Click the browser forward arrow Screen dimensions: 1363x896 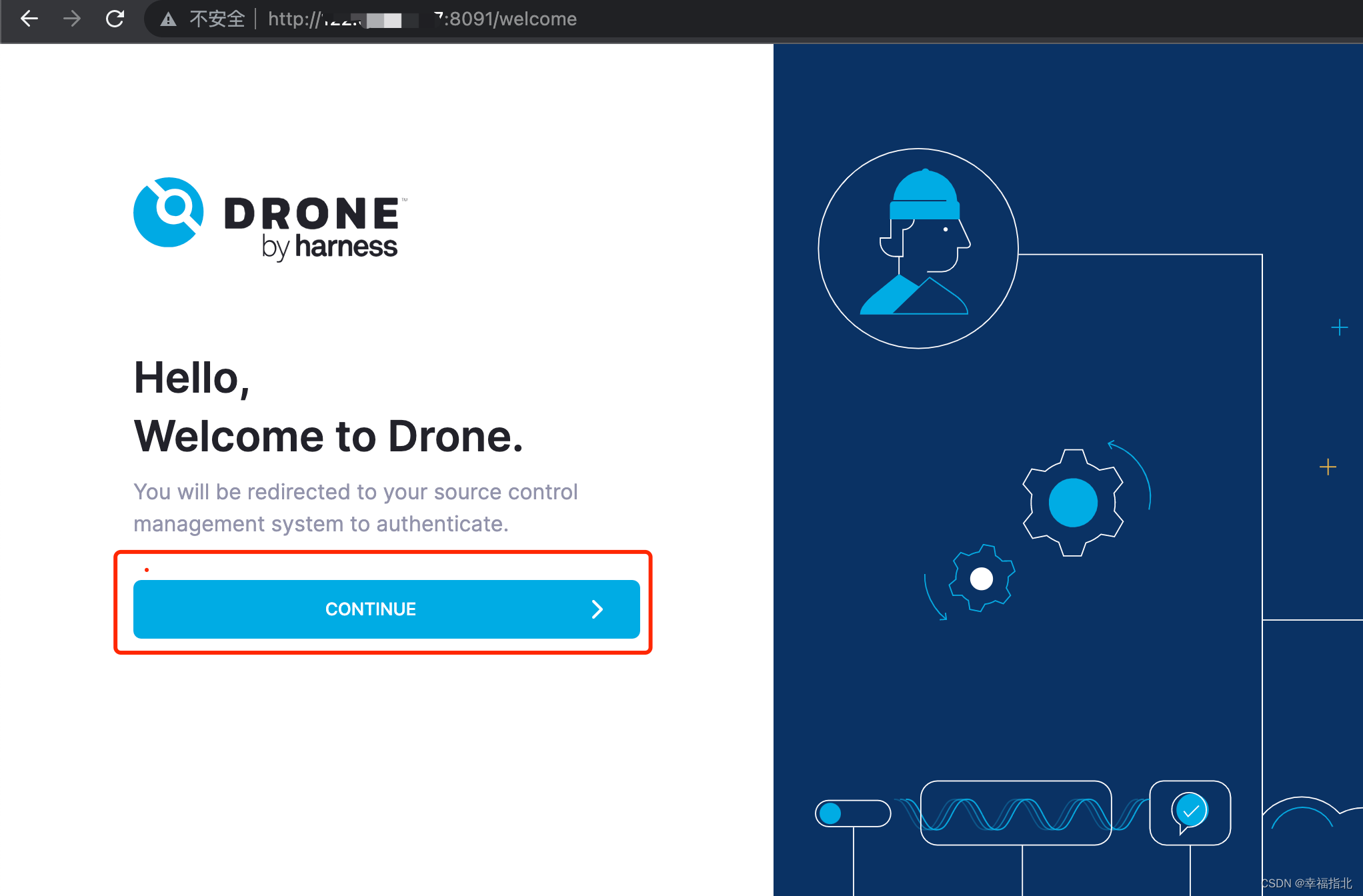point(72,19)
